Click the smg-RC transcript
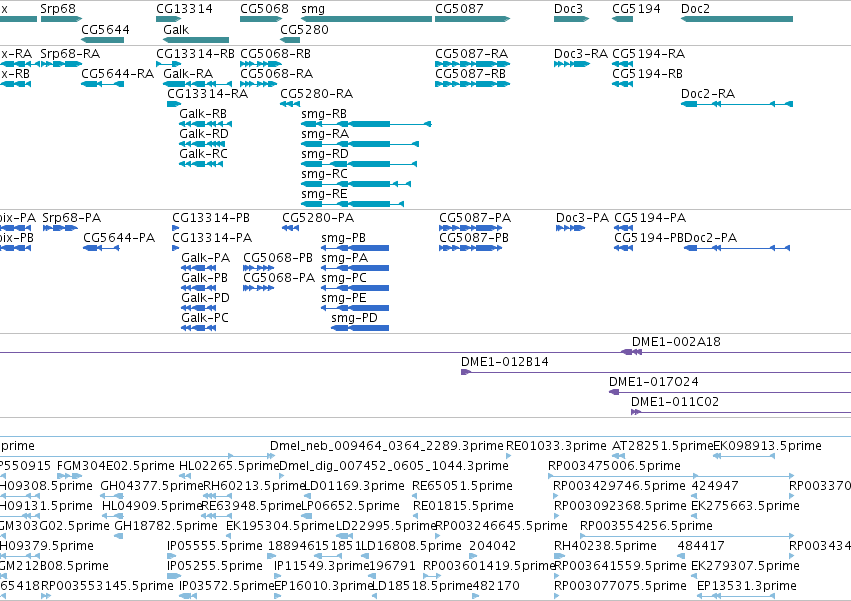This screenshot has width=851, height=601. click(x=356, y=184)
